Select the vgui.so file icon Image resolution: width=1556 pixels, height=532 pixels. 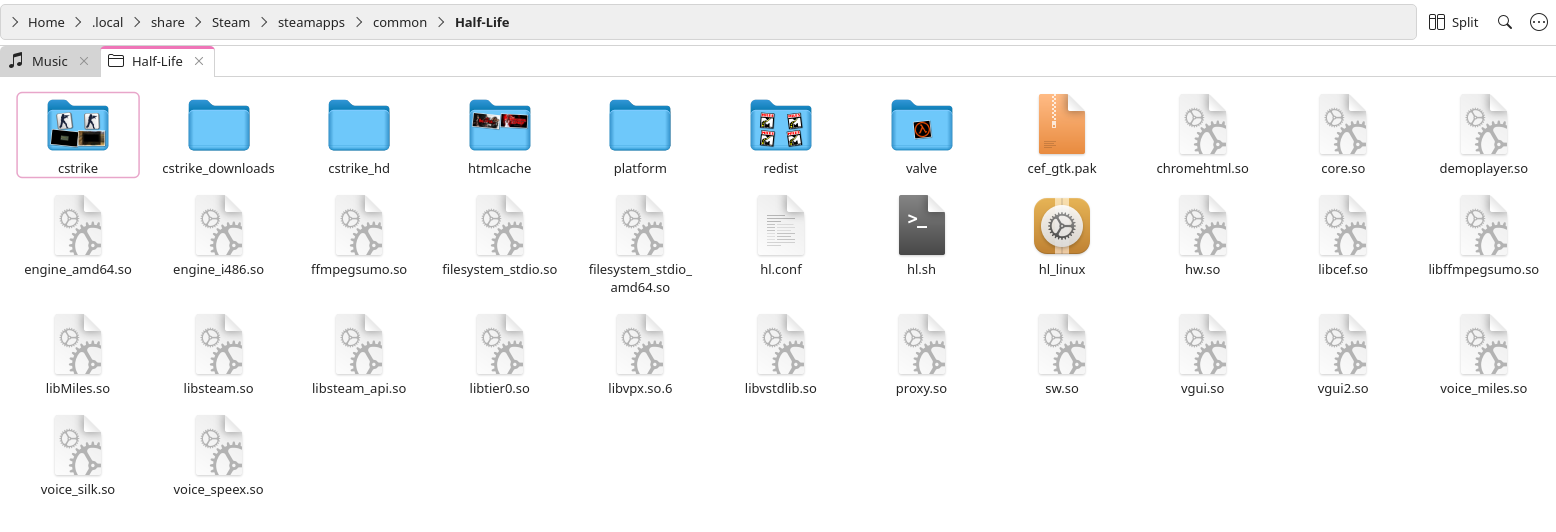1203,344
